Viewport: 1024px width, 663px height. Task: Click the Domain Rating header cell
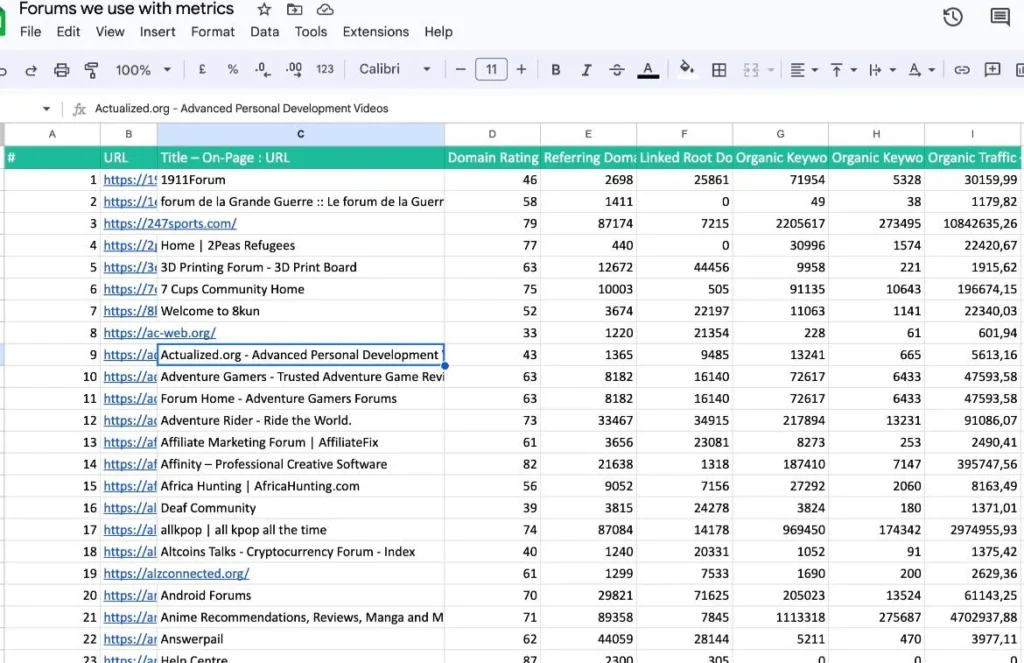pos(492,157)
